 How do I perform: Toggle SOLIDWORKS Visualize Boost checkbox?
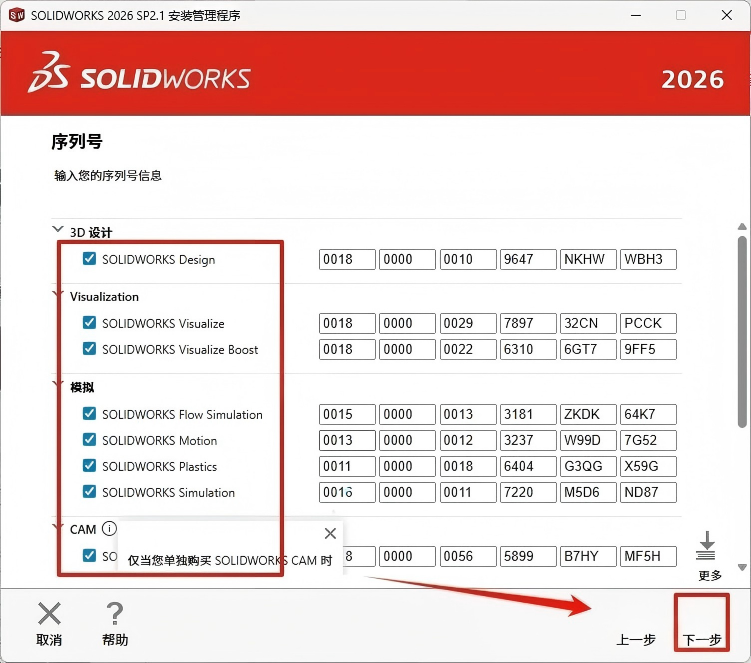[x=90, y=349]
